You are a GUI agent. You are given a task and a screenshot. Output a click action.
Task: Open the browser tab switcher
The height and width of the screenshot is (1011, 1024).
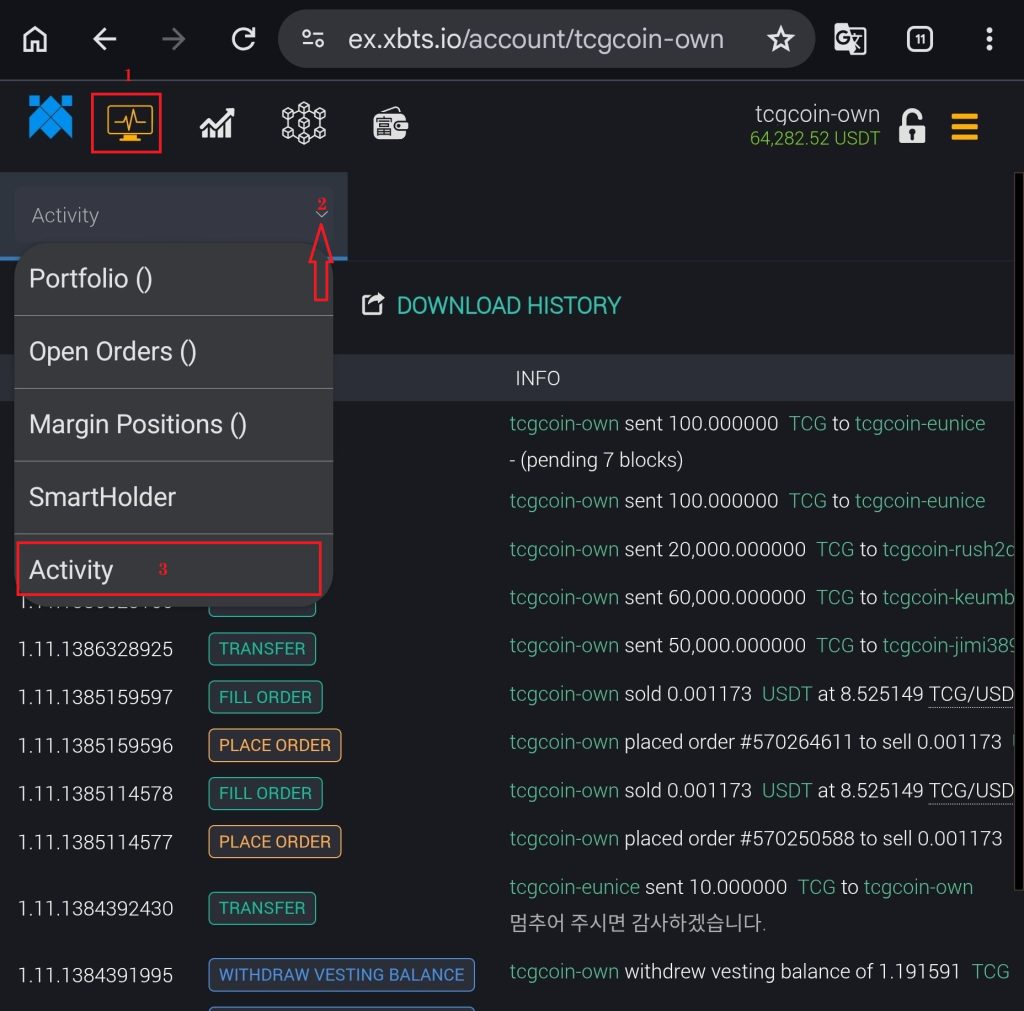[919, 39]
